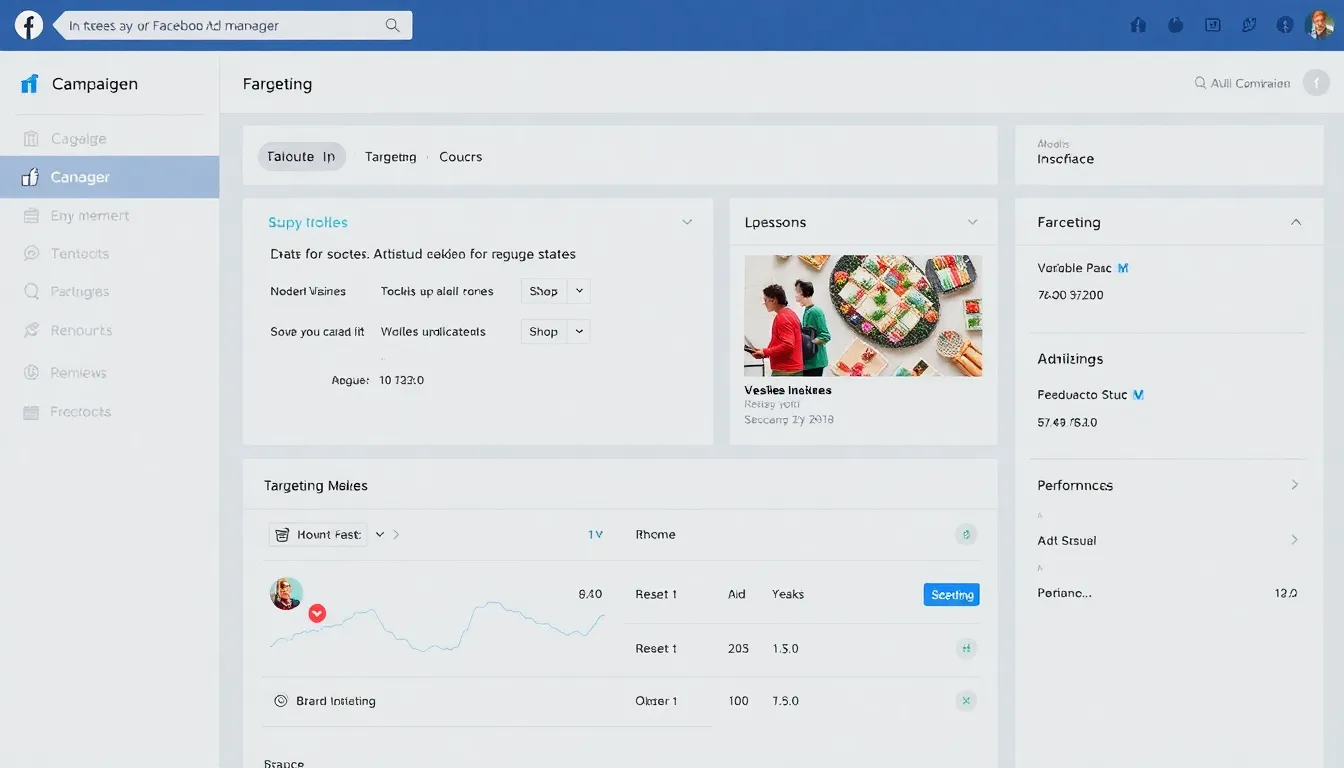
Task: Click the magnifying glass in the search bar
Action: 392,24
